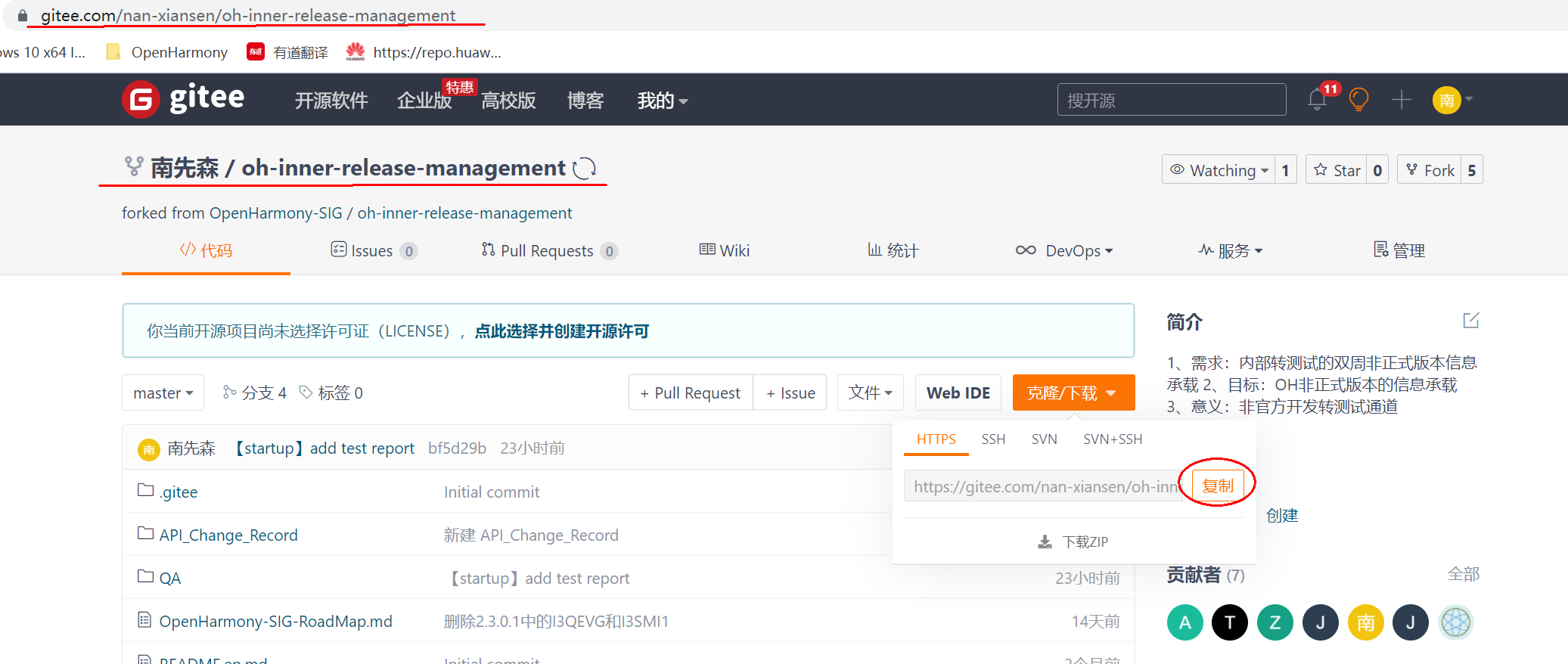Viewport: 1568px width, 664px height.
Task: Select the SVN clone tab
Action: click(1045, 439)
